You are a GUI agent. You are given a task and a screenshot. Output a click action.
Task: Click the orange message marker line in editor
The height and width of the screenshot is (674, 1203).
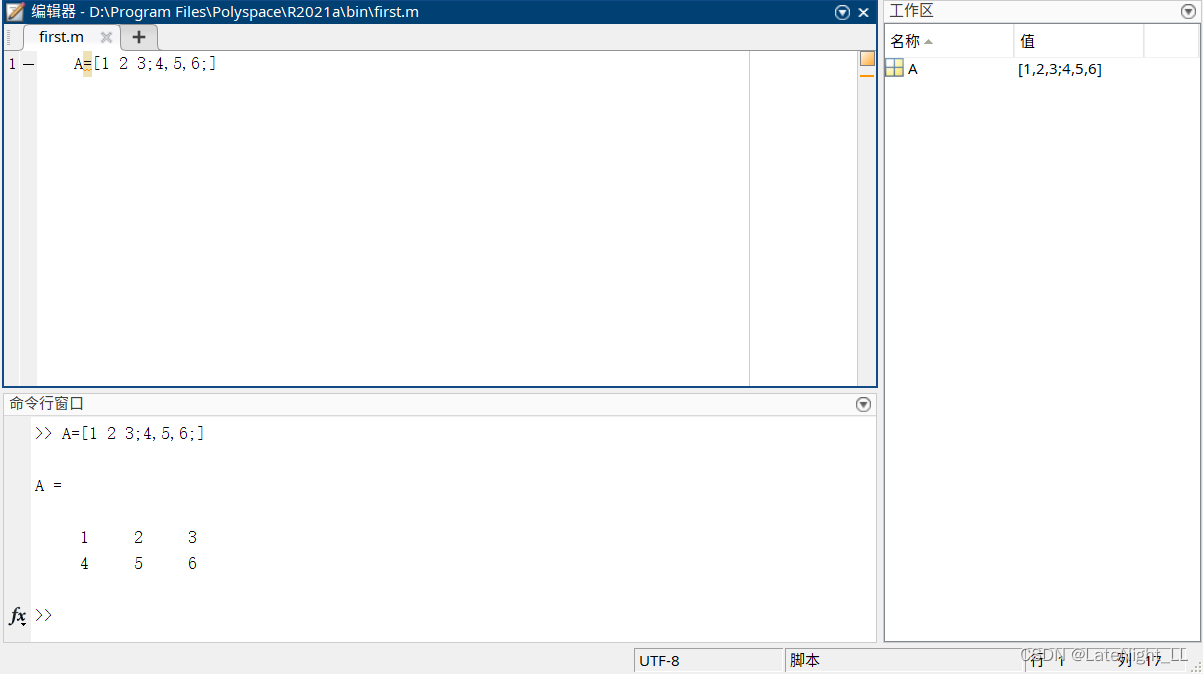[867, 76]
